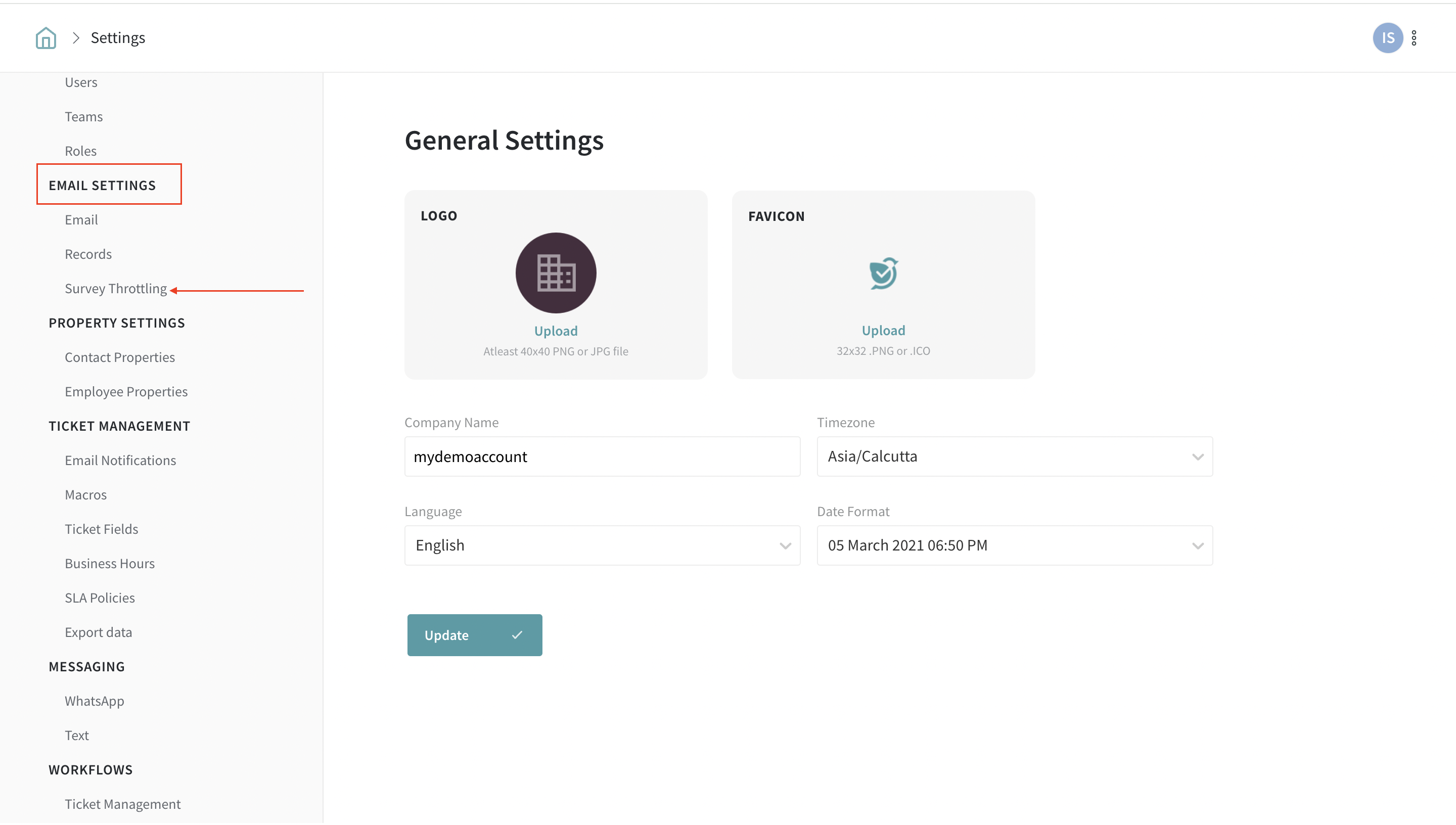Viewport: 1456px width, 825px height.
Task: Open Survey Throttling settings
Action: point(116,289)
